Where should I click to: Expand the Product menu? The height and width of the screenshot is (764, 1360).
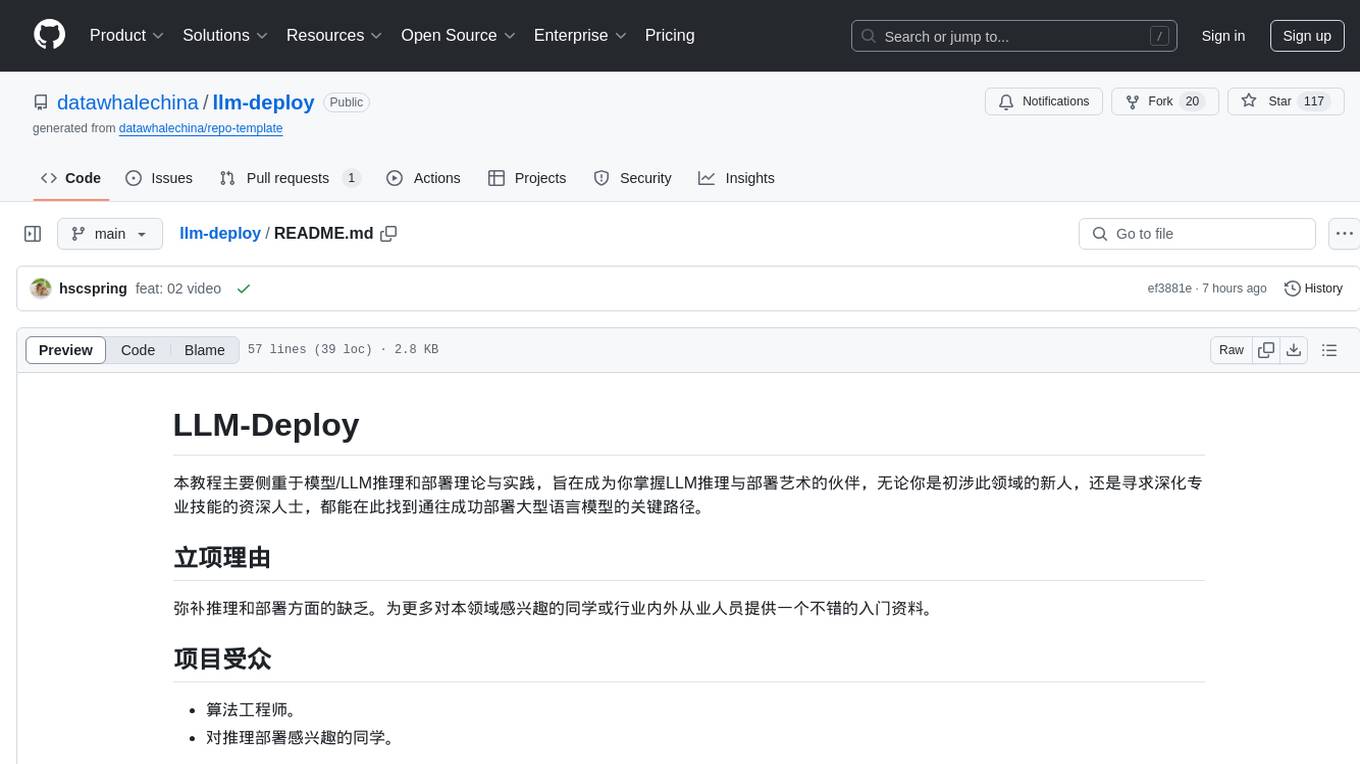(x=127, y=35)
